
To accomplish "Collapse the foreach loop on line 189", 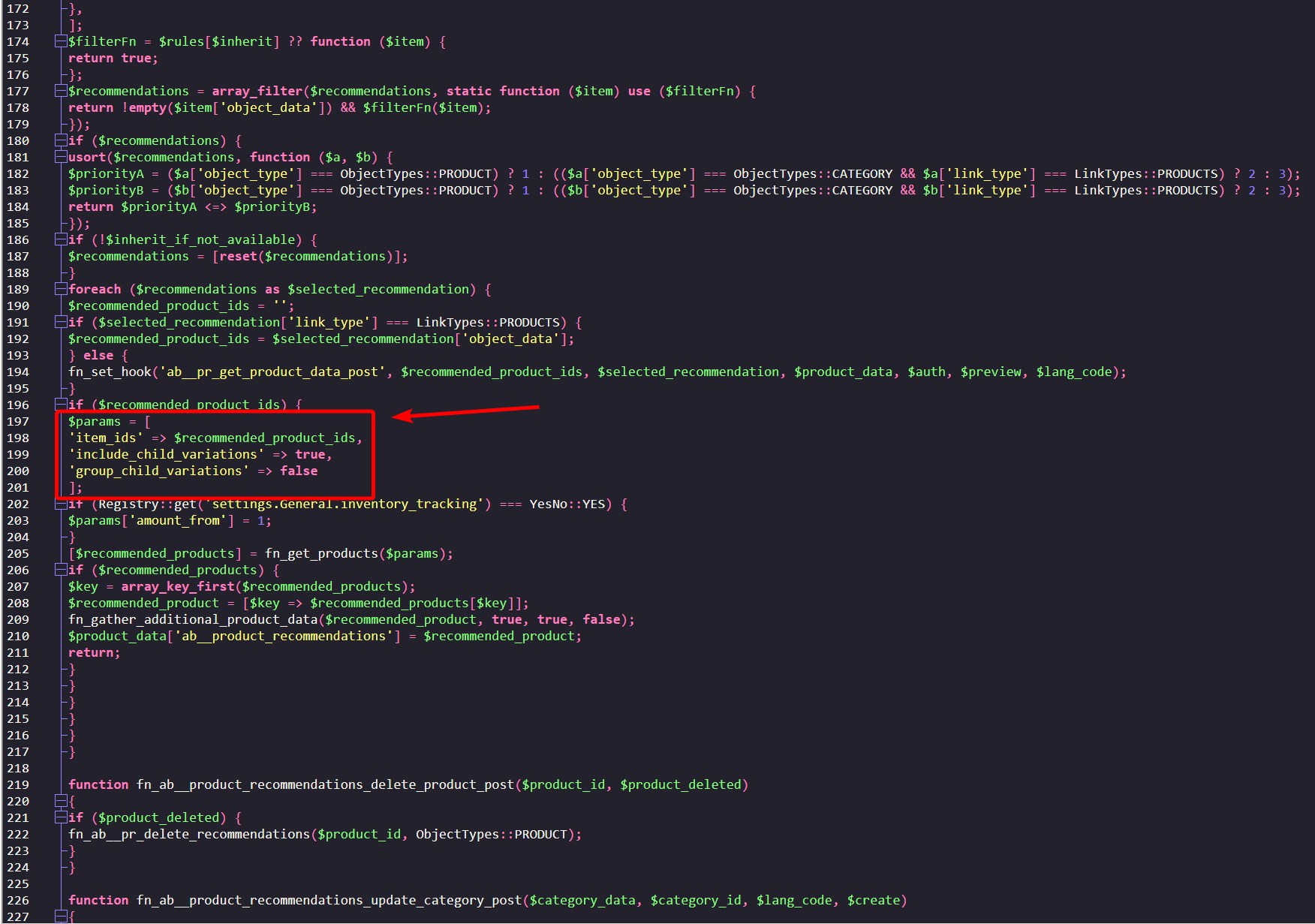I will (x=60, y=290).
